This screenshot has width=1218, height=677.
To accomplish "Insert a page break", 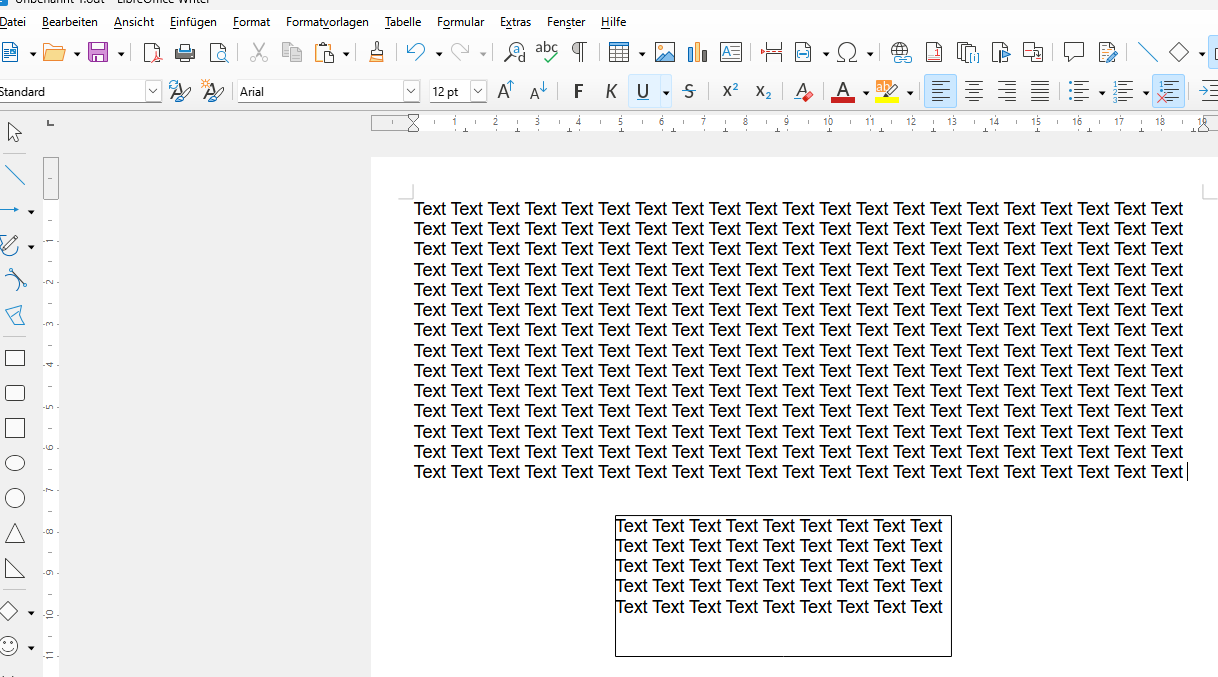I will point(771,52).
